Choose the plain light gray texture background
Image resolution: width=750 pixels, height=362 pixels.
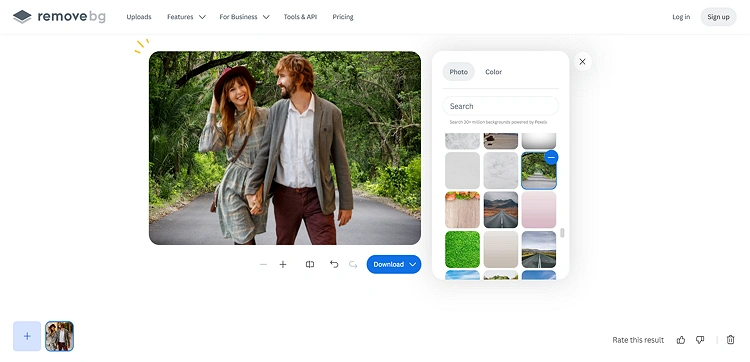coord(463,171)
